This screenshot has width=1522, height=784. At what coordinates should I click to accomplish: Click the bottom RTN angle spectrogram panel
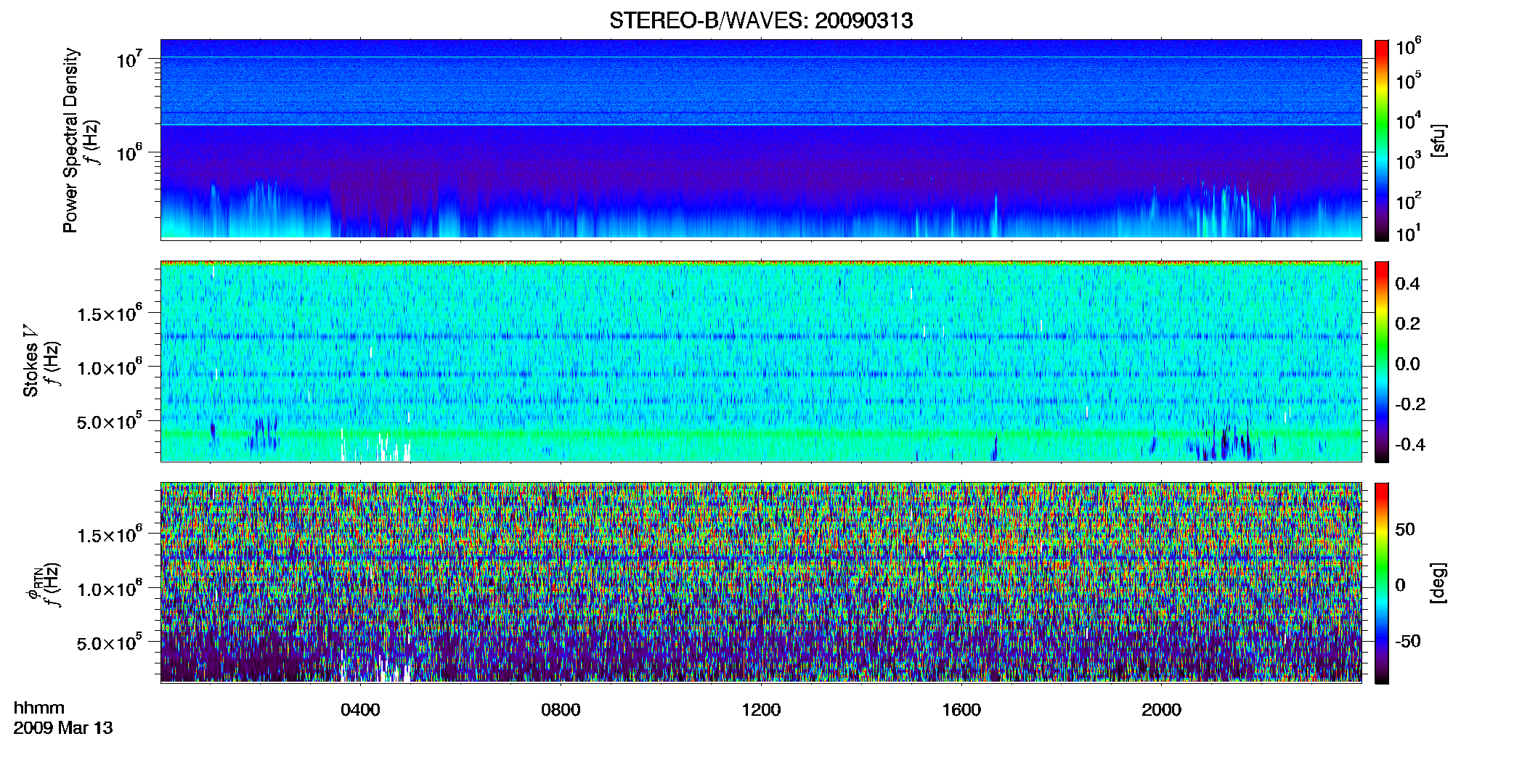click(x=761, y=583)
